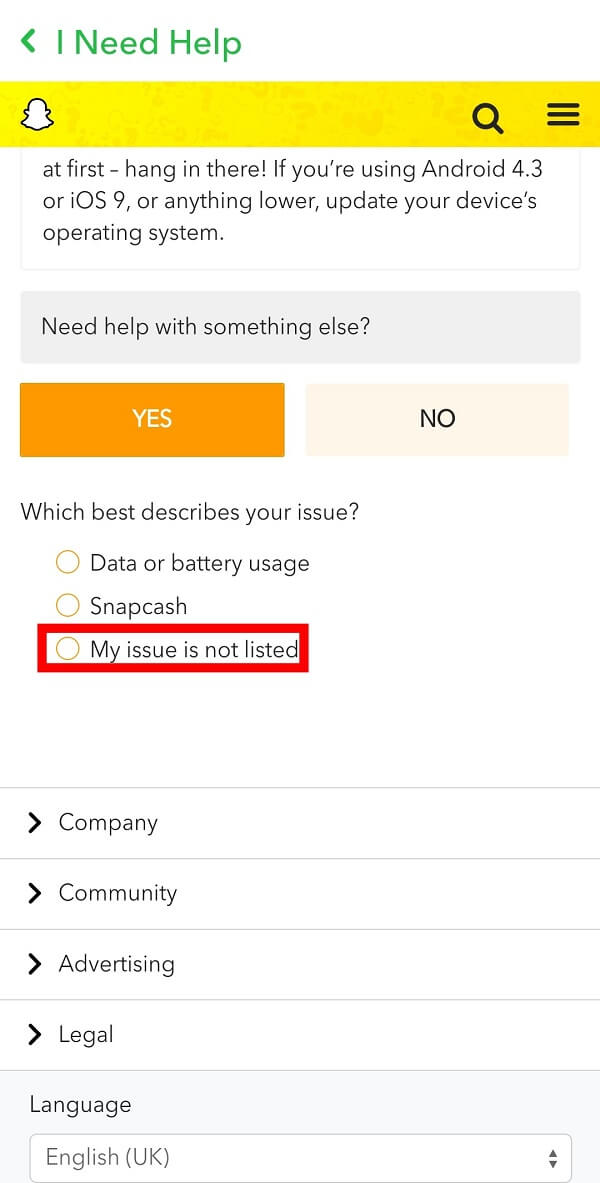The width and height of the screenshot is (600, 1183).
Task: Click the Legal section chevron icon
Action: point(35,1035)
